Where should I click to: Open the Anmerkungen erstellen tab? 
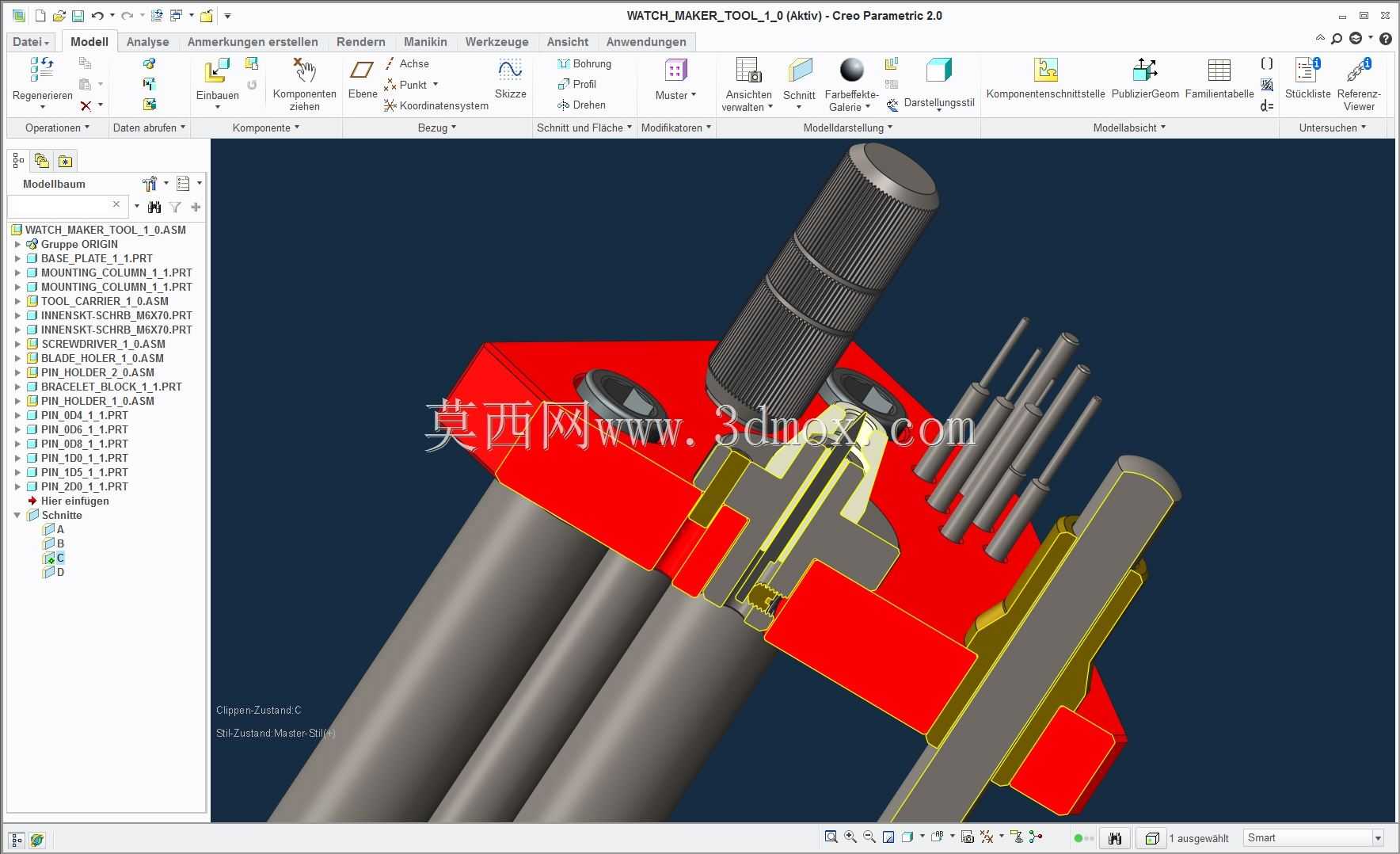pos(253,42)
